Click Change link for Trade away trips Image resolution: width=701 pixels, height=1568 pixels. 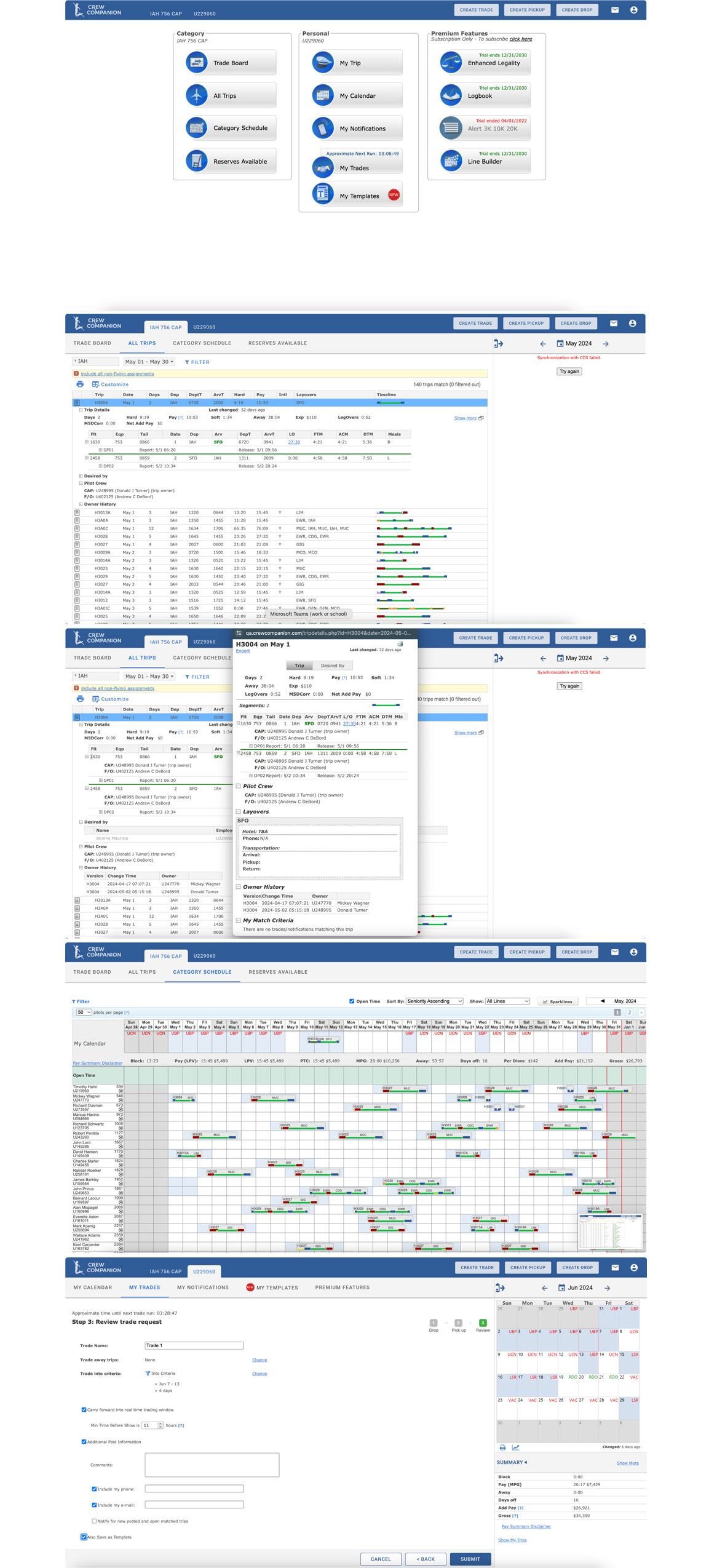[x=259, y=1359]
